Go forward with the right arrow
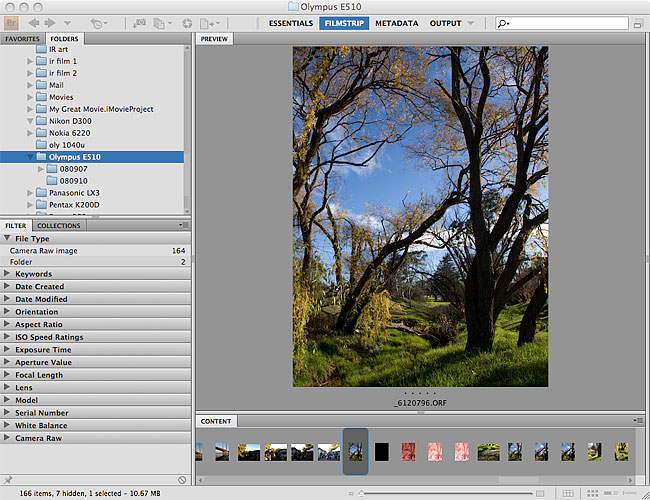This screenshot has width=650, height=500. coord(50,22)
